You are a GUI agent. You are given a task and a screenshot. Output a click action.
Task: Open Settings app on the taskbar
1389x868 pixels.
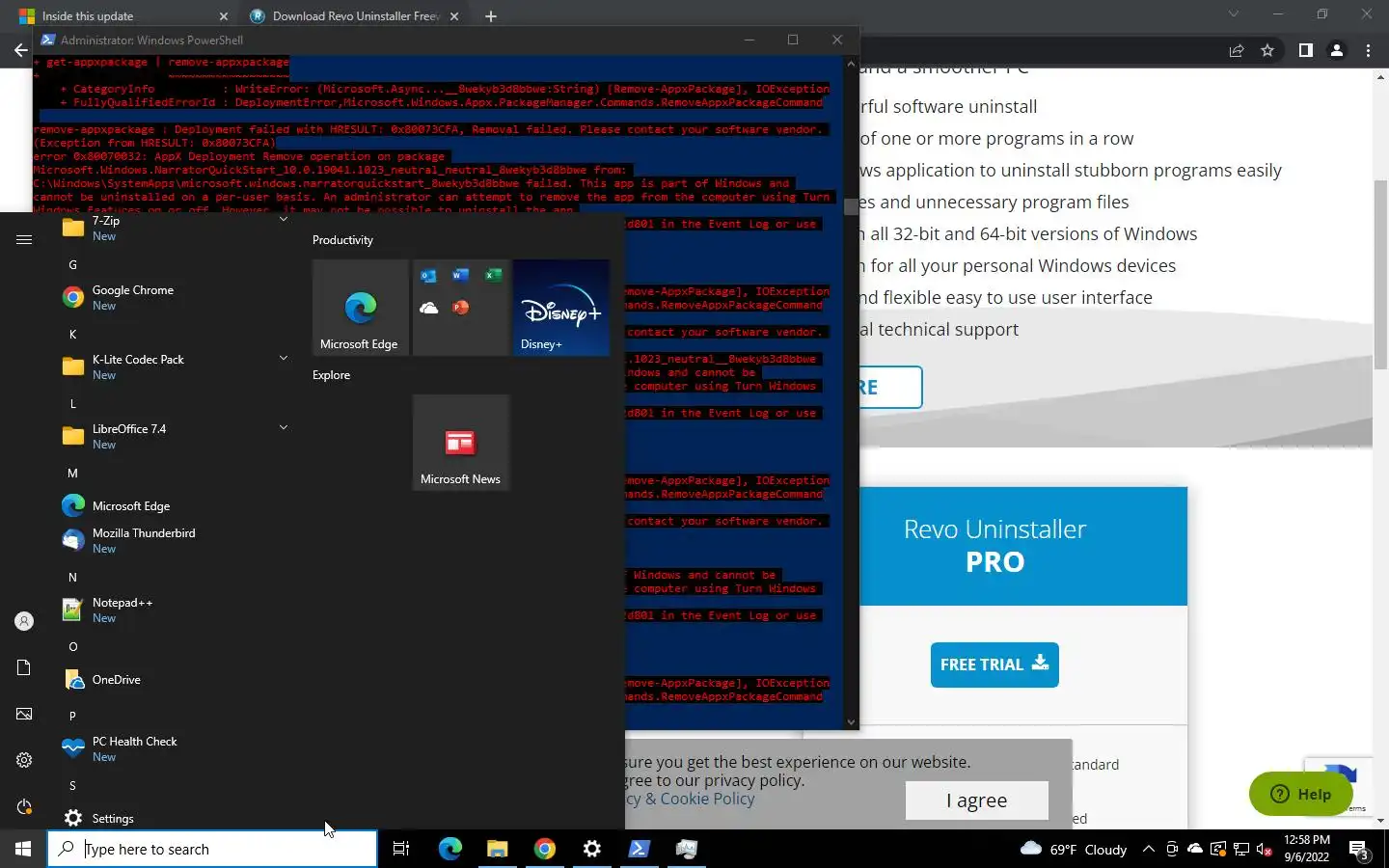click(x=591, y=849)
